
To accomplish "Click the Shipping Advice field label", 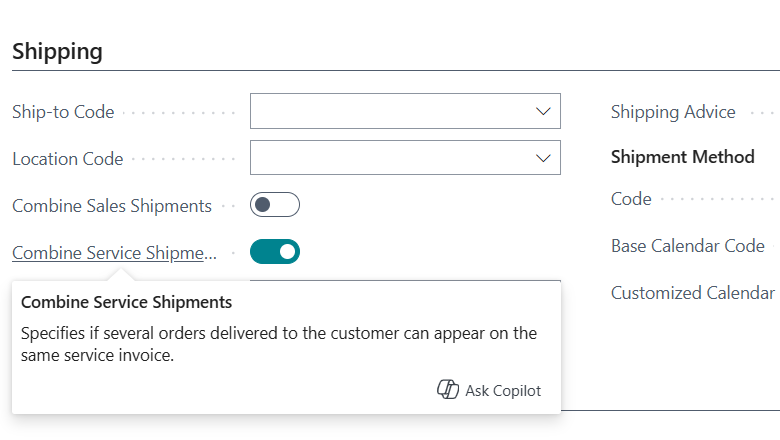I will pos(673,112).
